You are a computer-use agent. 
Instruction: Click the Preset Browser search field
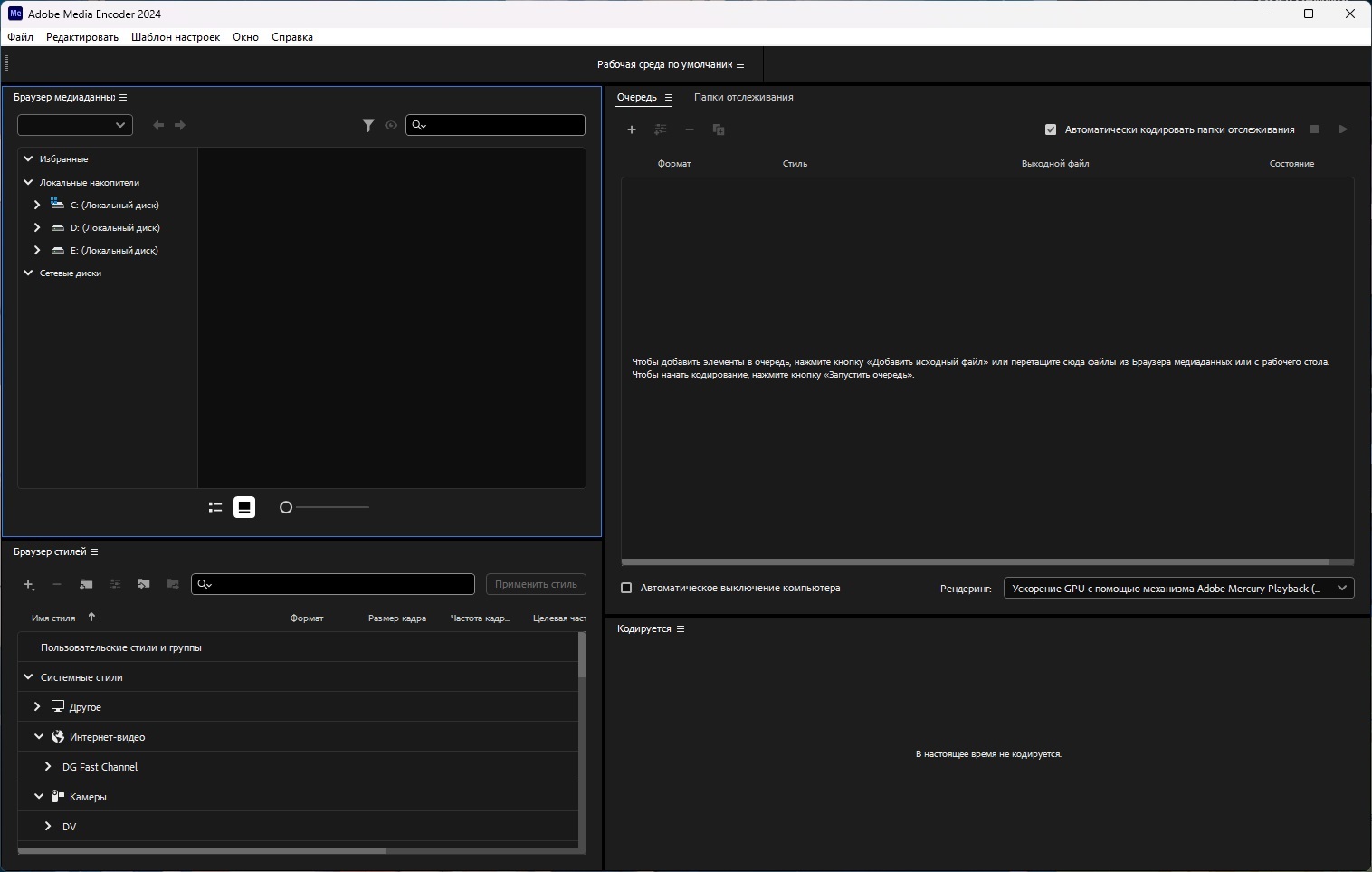point(339,584)
